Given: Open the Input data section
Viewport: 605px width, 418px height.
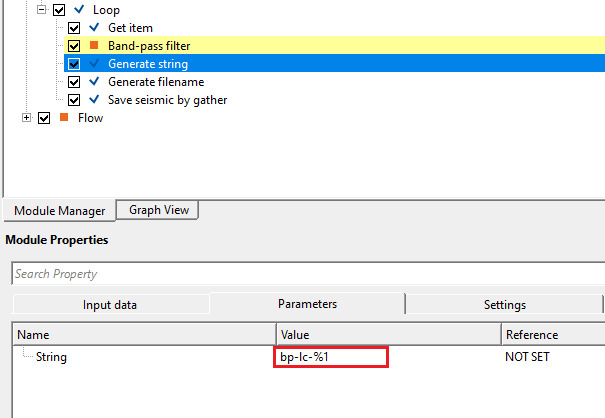Looking at the screenshot, I should tap(110, 305).
